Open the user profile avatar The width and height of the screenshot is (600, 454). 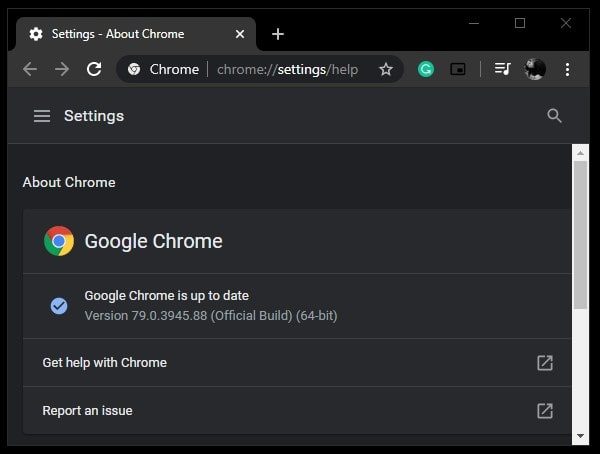point(535,69)
